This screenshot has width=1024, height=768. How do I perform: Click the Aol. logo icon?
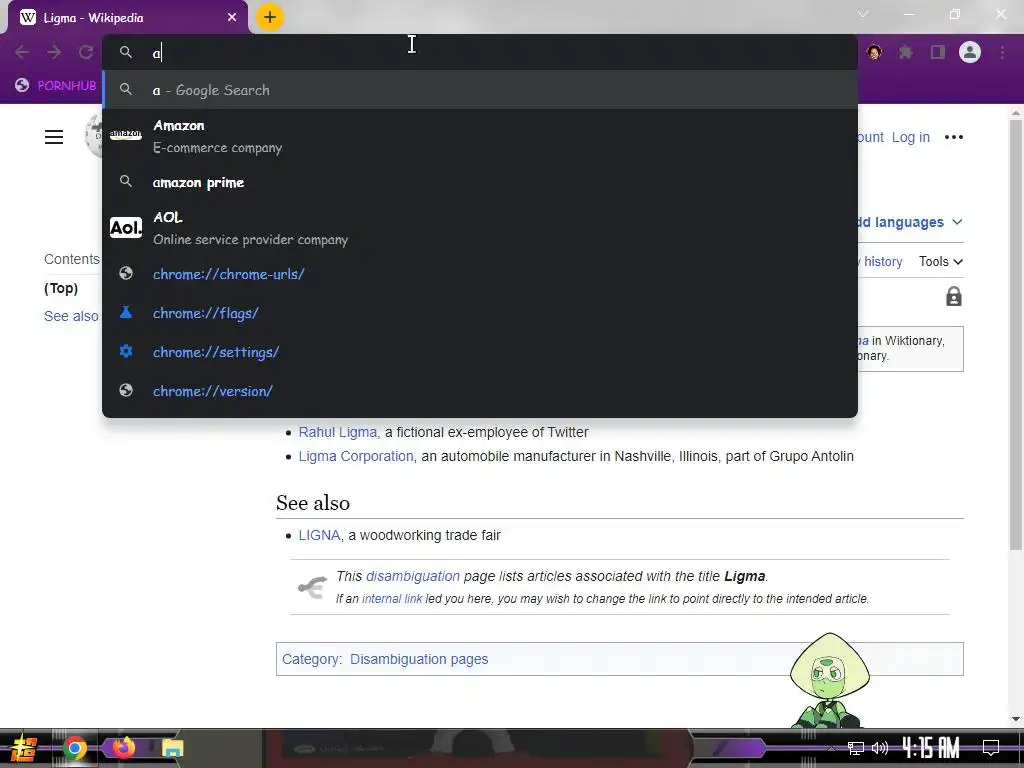(126, 227)
